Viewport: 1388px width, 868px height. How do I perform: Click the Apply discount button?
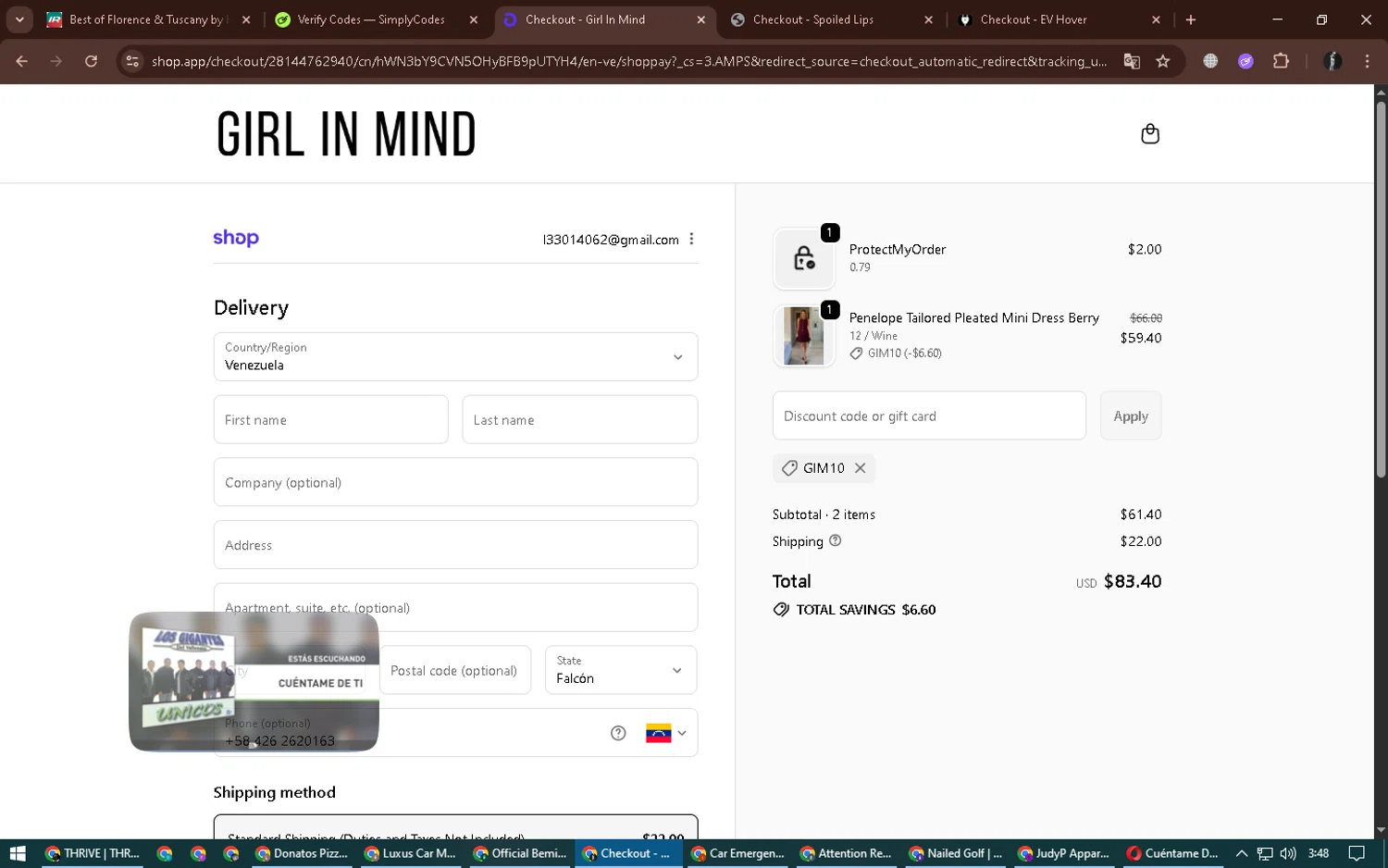[1131, 415]
